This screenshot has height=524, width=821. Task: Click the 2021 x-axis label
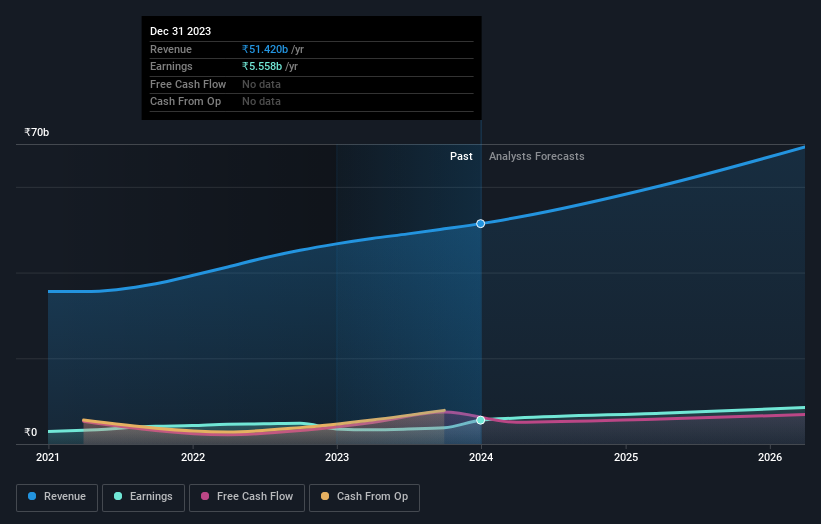pyautogui.click(x=48, y=458)
